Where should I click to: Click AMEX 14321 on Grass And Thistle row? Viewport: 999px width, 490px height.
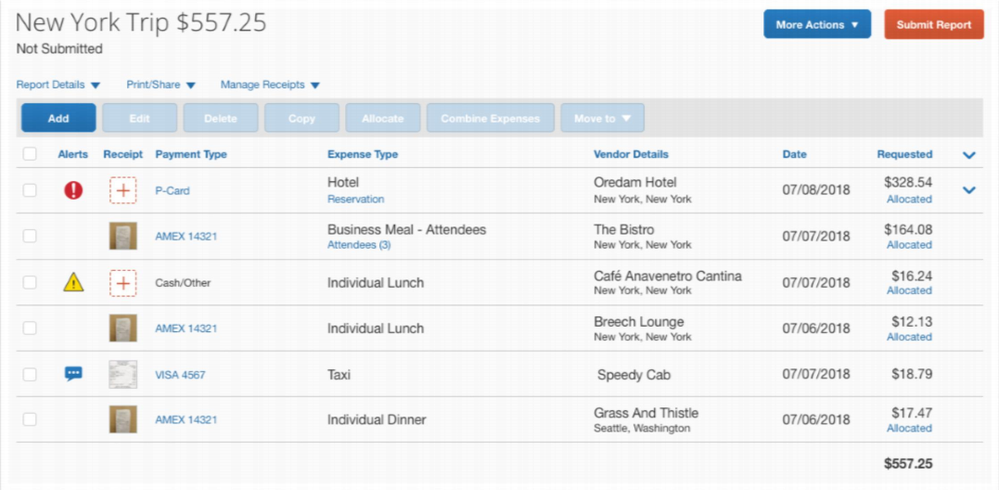[186, 420]
